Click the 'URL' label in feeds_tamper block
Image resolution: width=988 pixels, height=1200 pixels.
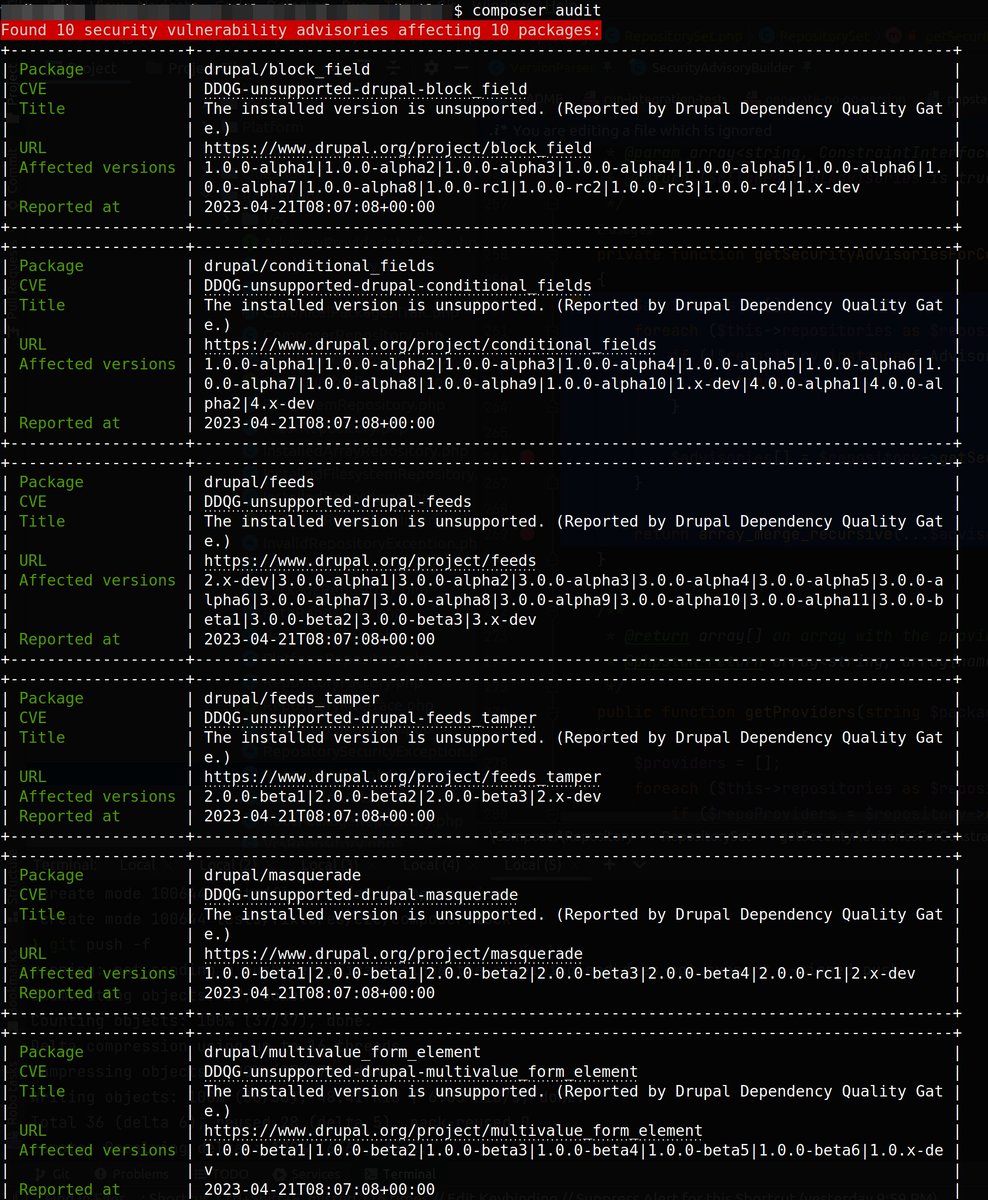pyautogui.click(x=33, y=776)
